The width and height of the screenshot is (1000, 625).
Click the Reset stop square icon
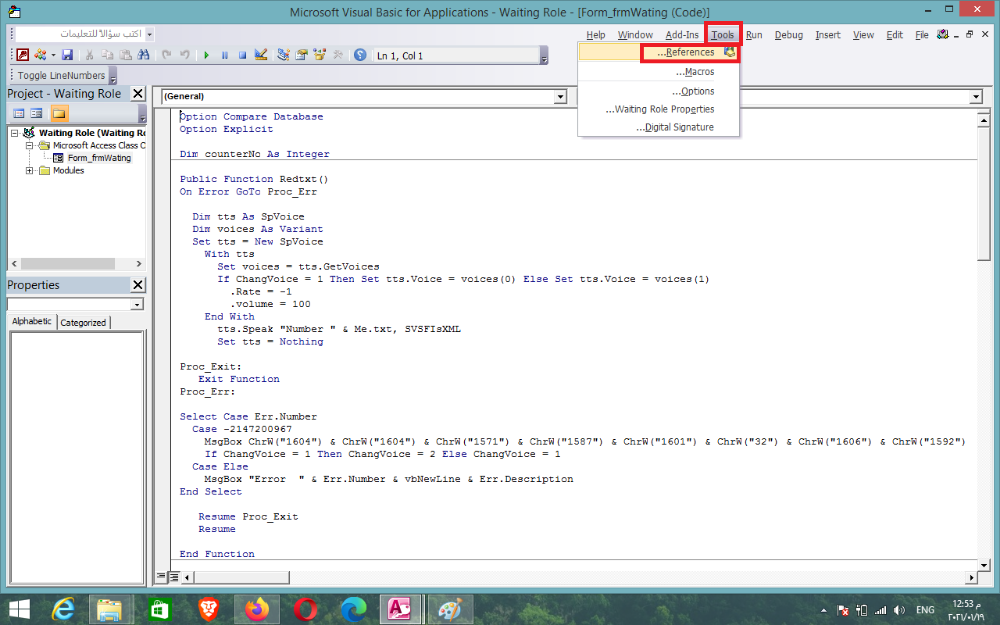tap(242, 55)
